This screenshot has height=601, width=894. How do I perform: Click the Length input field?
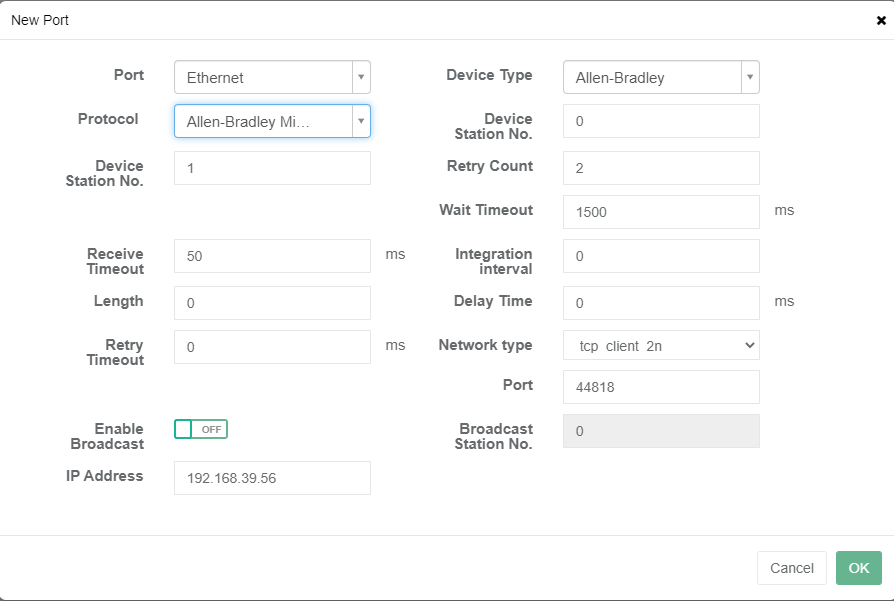click(272, 303)
